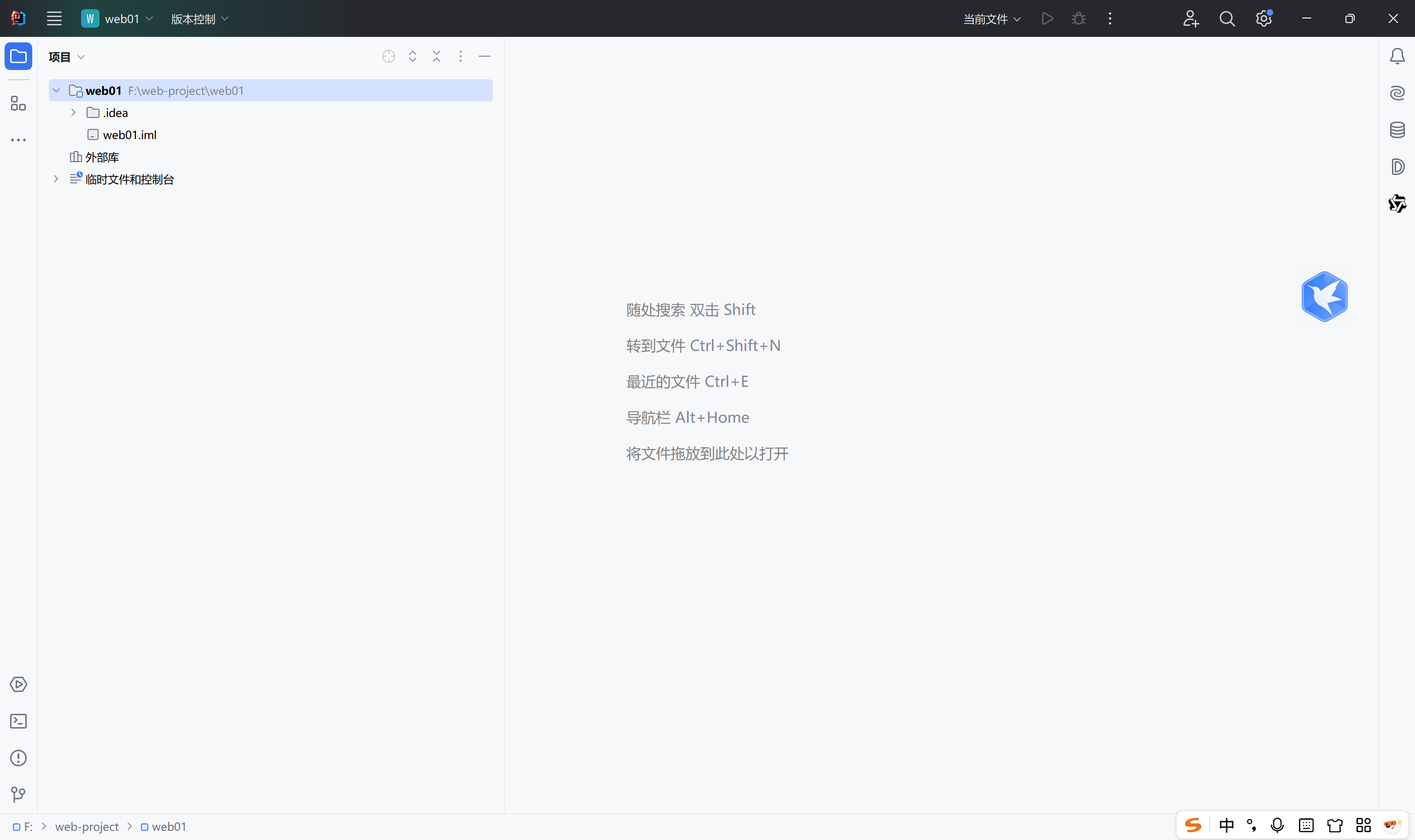Open the 当前文件 run configuration dropdown
Screen dimensions: 1415x840
(992, 19)
